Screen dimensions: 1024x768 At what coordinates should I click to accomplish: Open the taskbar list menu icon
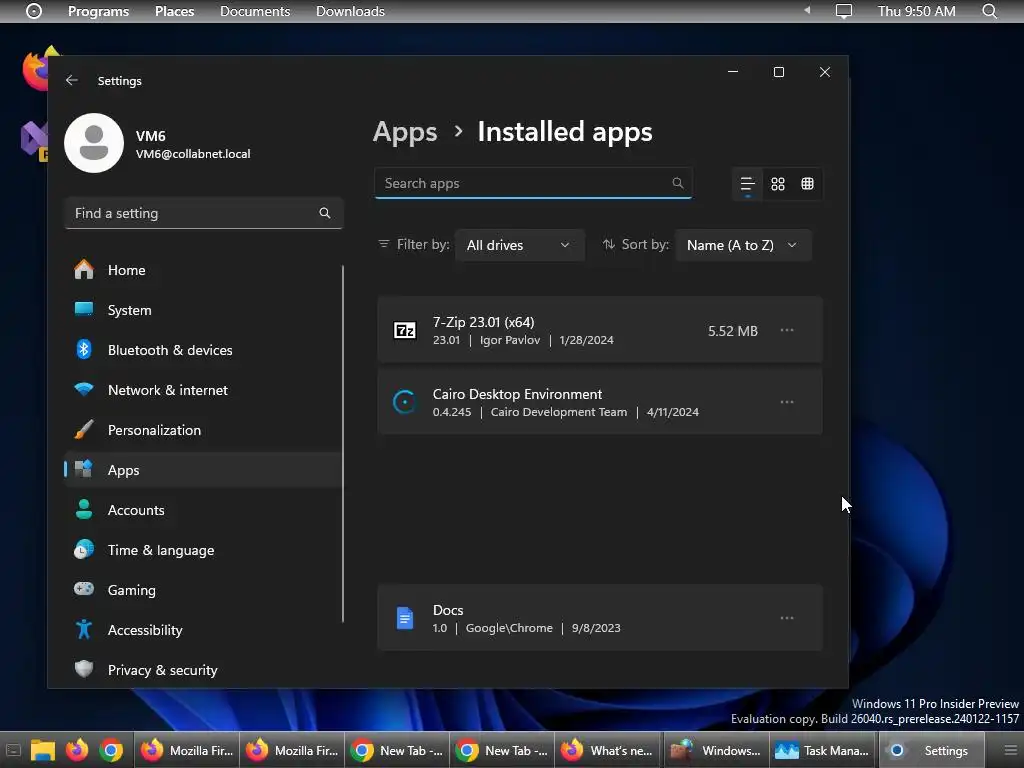pyautogui.click(x=1010, y=750)
